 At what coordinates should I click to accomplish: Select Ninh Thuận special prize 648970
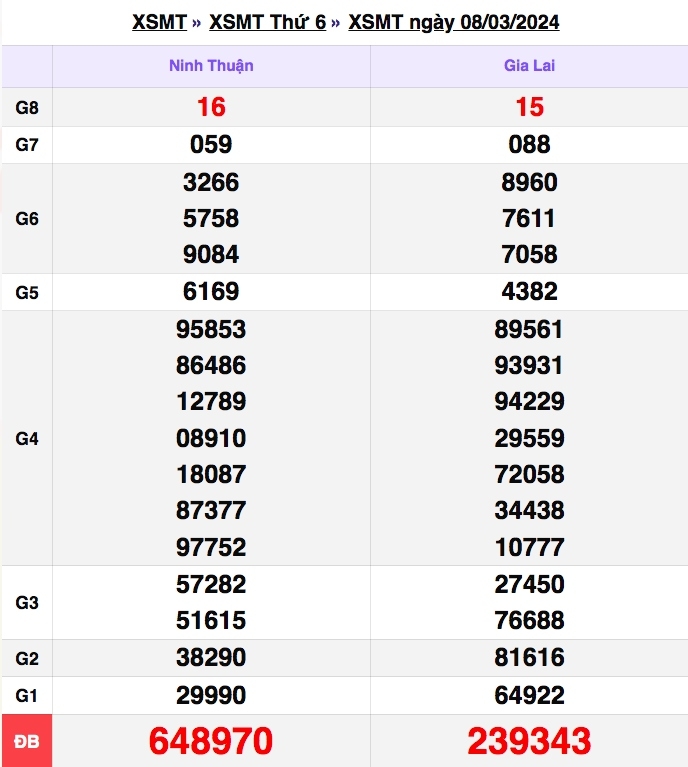[211, 741]
